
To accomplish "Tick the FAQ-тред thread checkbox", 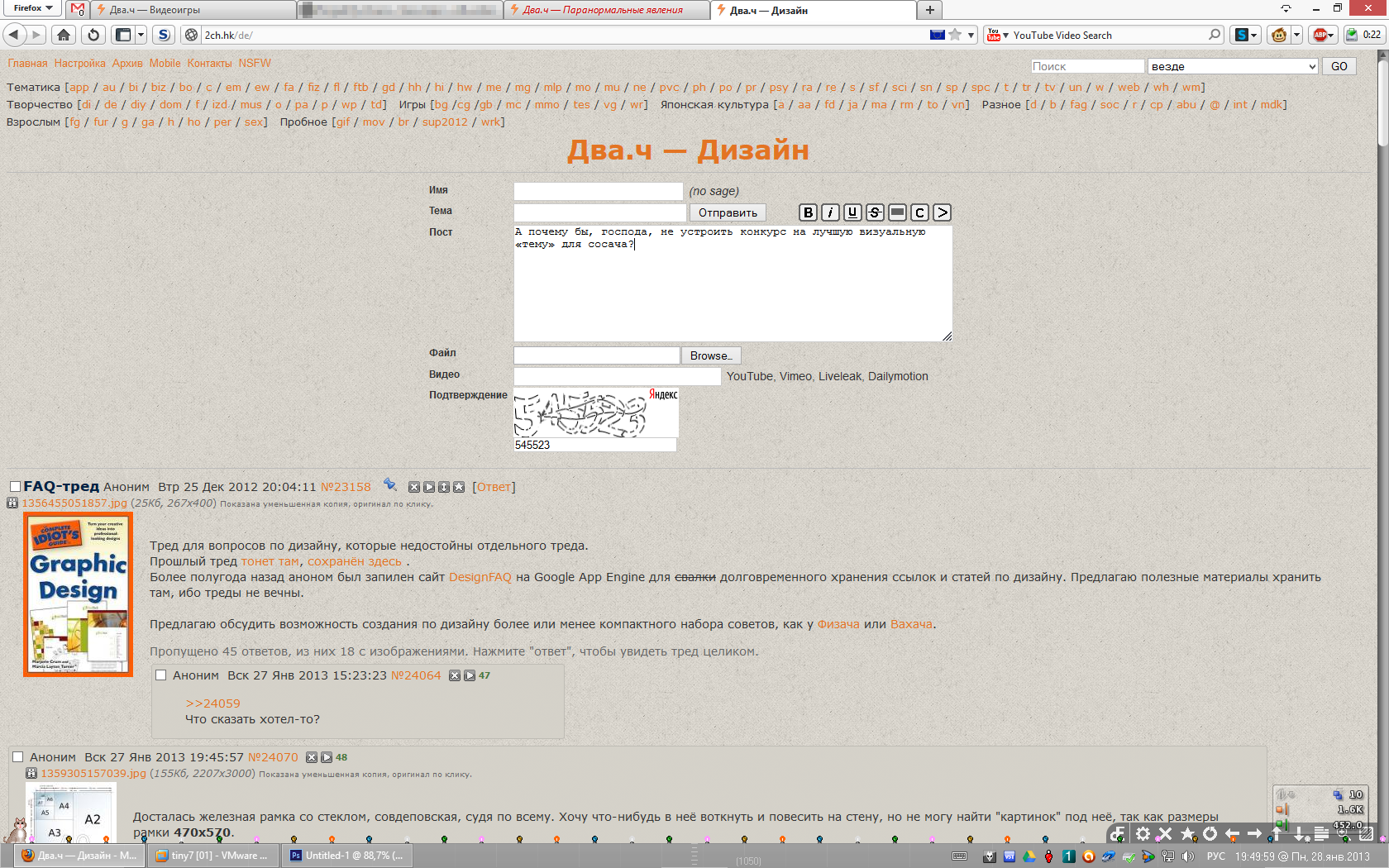I will pyautogui.click(x=15, y=487).
